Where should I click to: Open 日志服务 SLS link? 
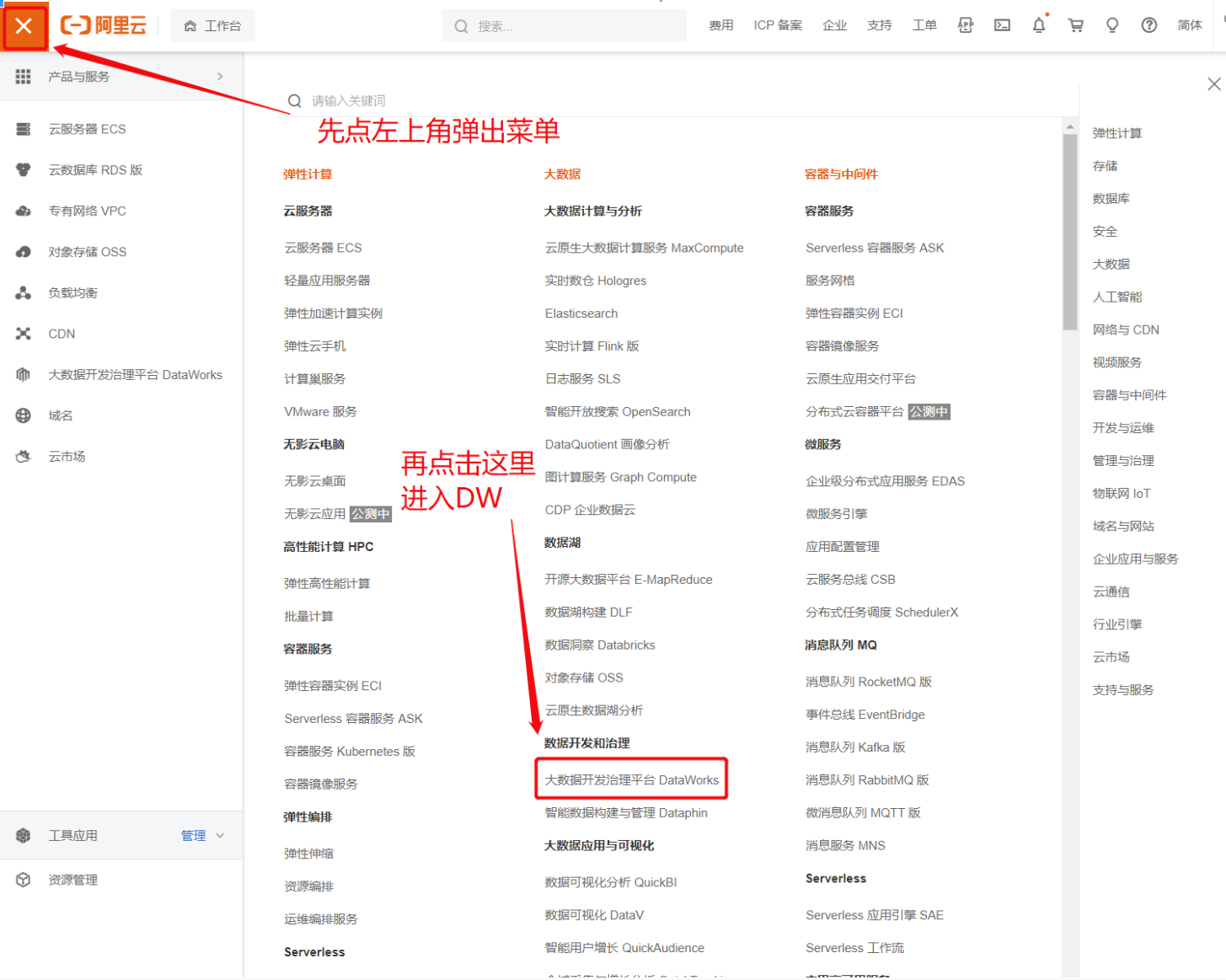(x=583, y=379)
